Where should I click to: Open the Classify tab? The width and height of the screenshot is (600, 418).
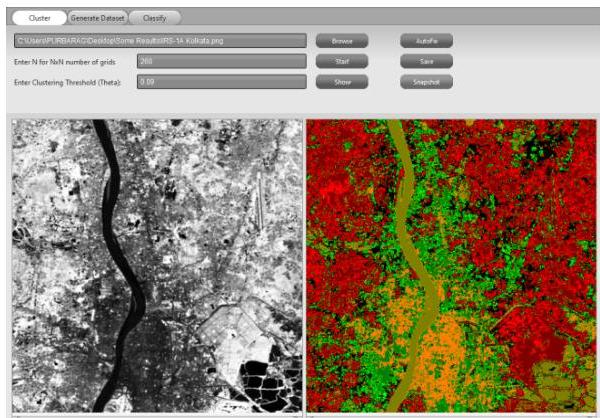pyautogui.click(x=155, y=18)
